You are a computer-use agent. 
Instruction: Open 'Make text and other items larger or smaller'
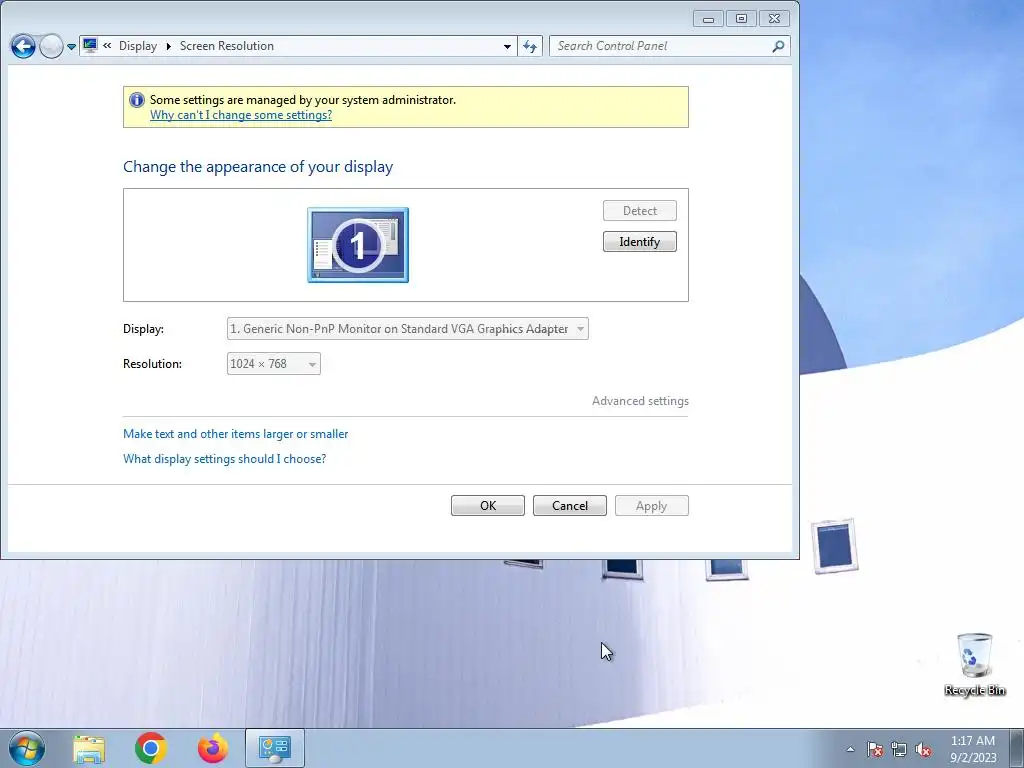point(236,434)
